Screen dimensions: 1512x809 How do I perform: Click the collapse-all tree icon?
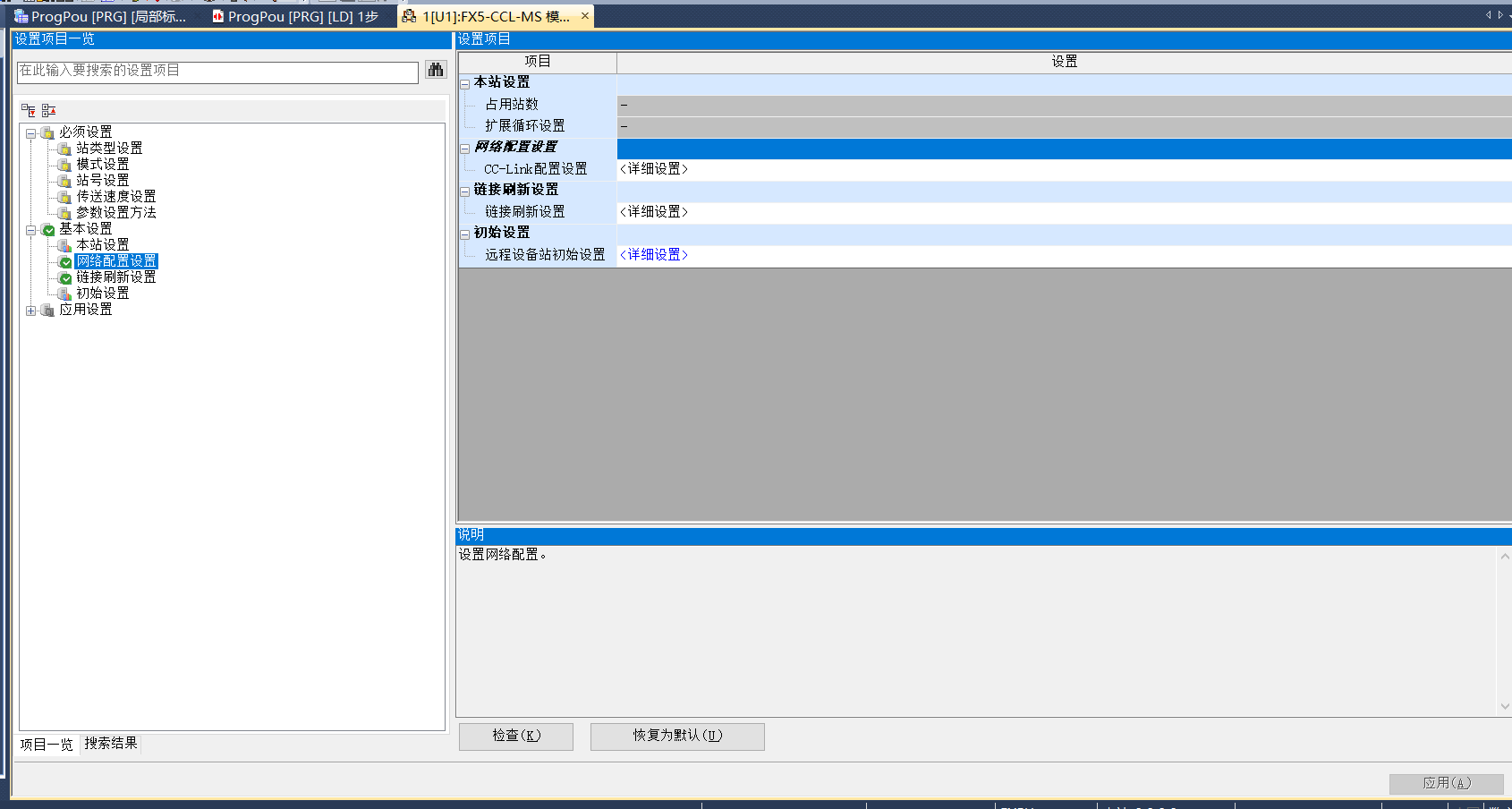[48, 110]
